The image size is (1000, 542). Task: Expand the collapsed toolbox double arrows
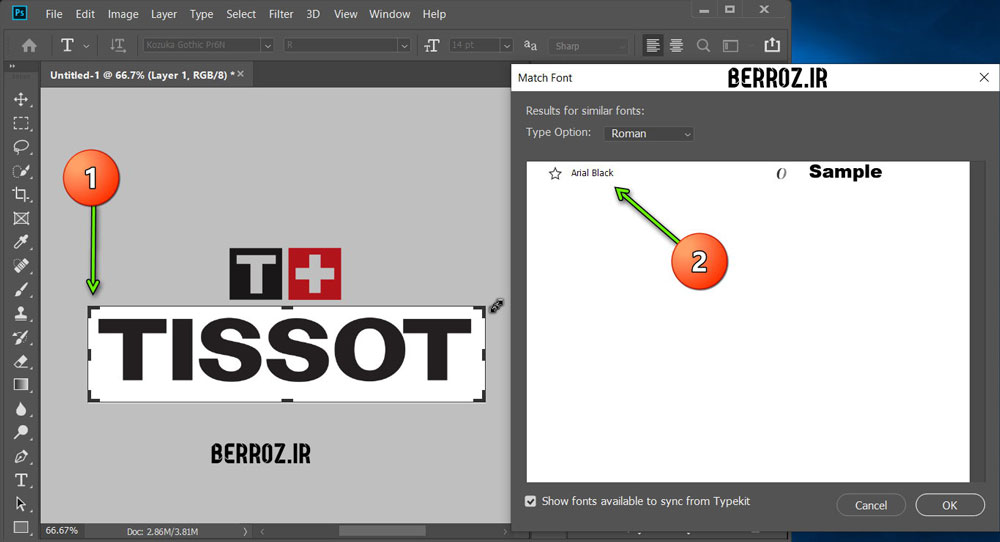point(12,66)
